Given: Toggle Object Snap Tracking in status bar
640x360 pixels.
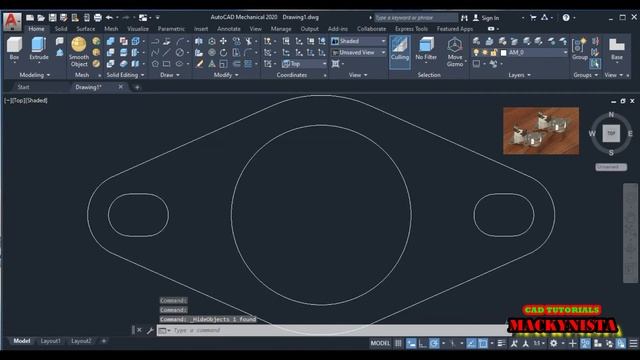Looking at the screenshot, I should (471, 344).
